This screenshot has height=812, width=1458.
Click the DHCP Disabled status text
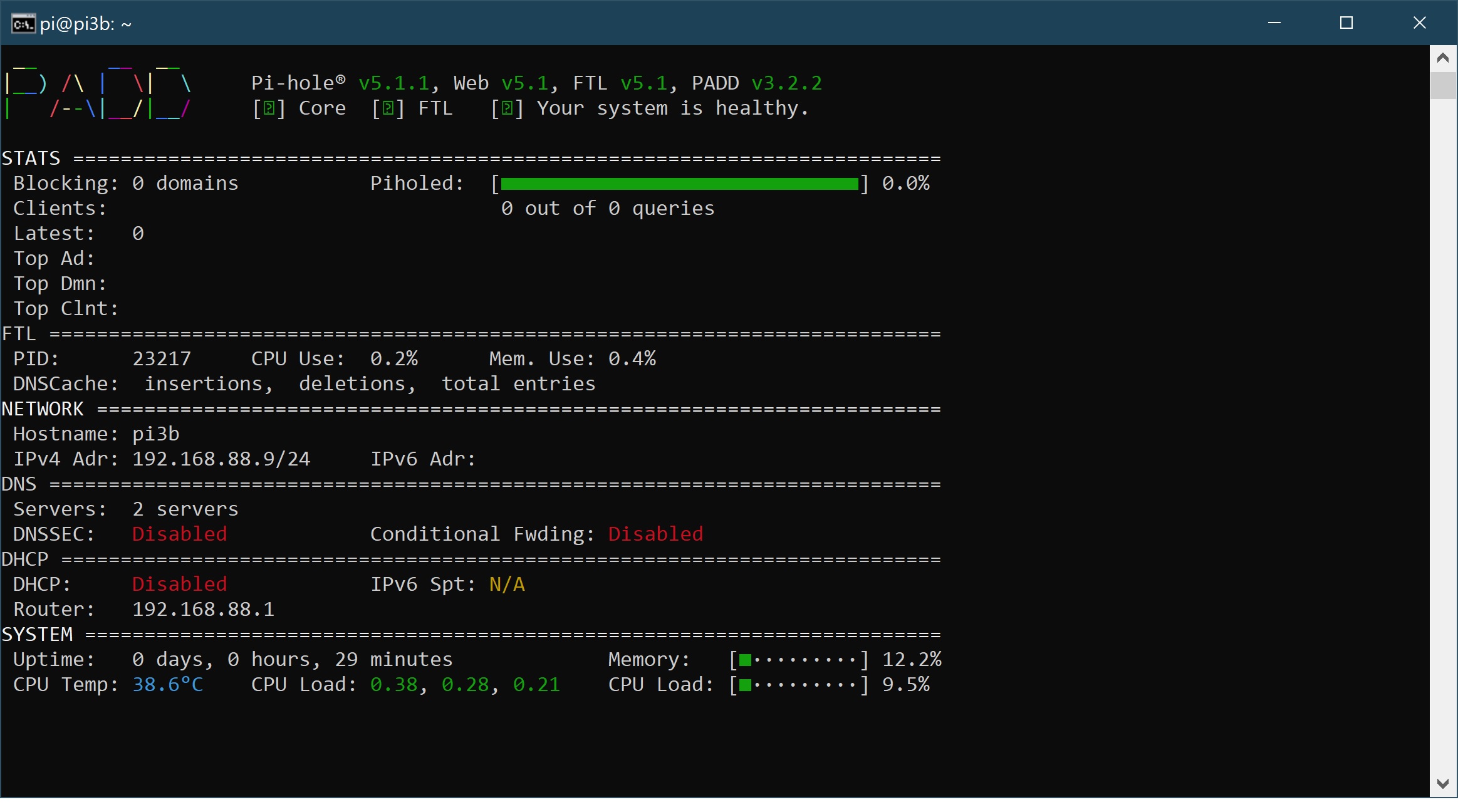pos(179,585)
